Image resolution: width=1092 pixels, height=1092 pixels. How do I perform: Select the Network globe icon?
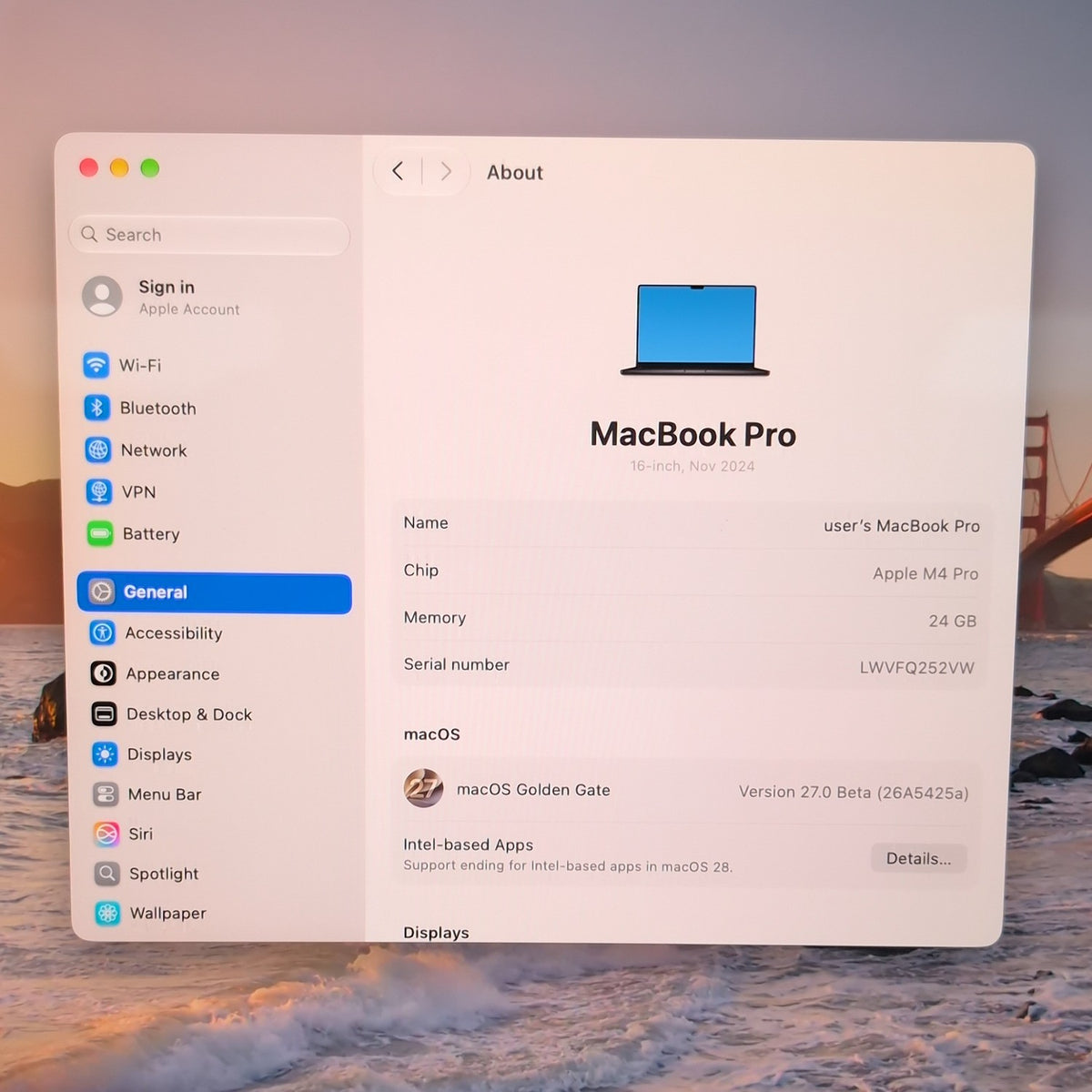(98, 450)
